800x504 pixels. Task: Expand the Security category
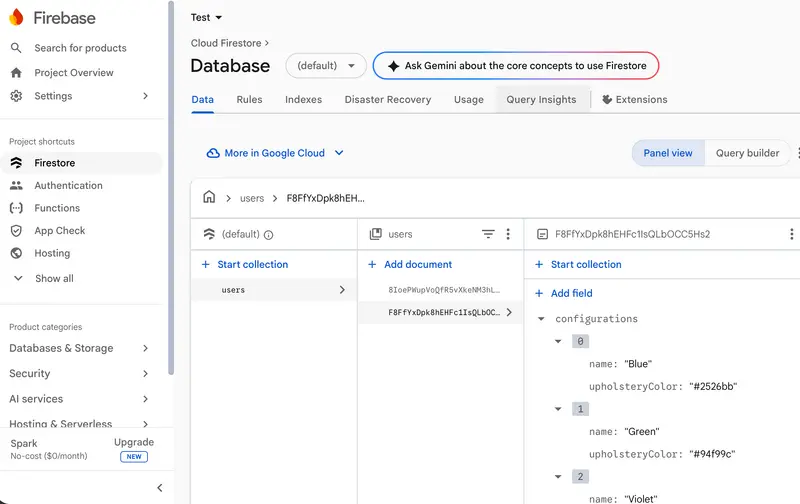click(145, 373)
